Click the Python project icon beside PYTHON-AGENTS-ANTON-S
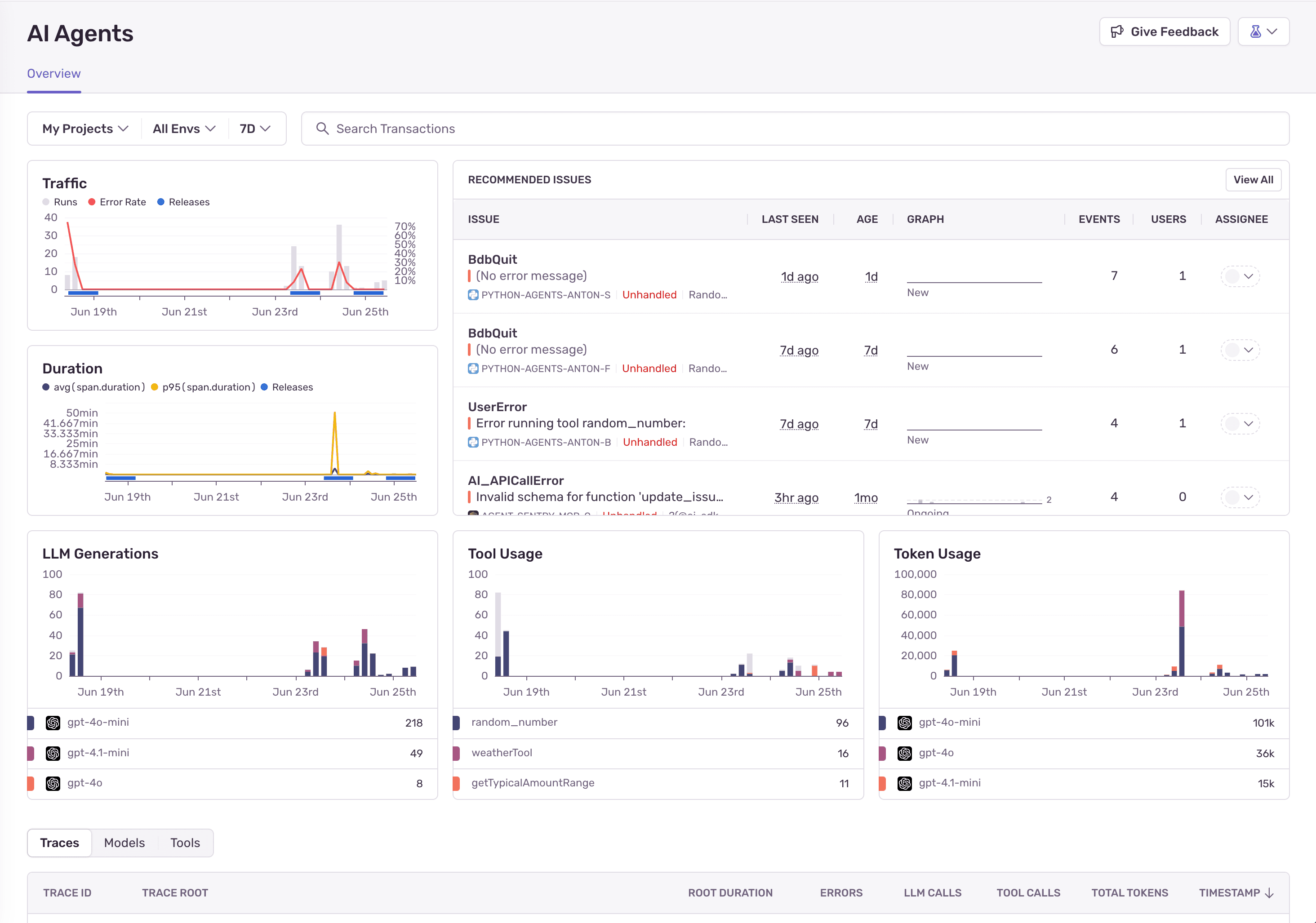 [472, 294]
